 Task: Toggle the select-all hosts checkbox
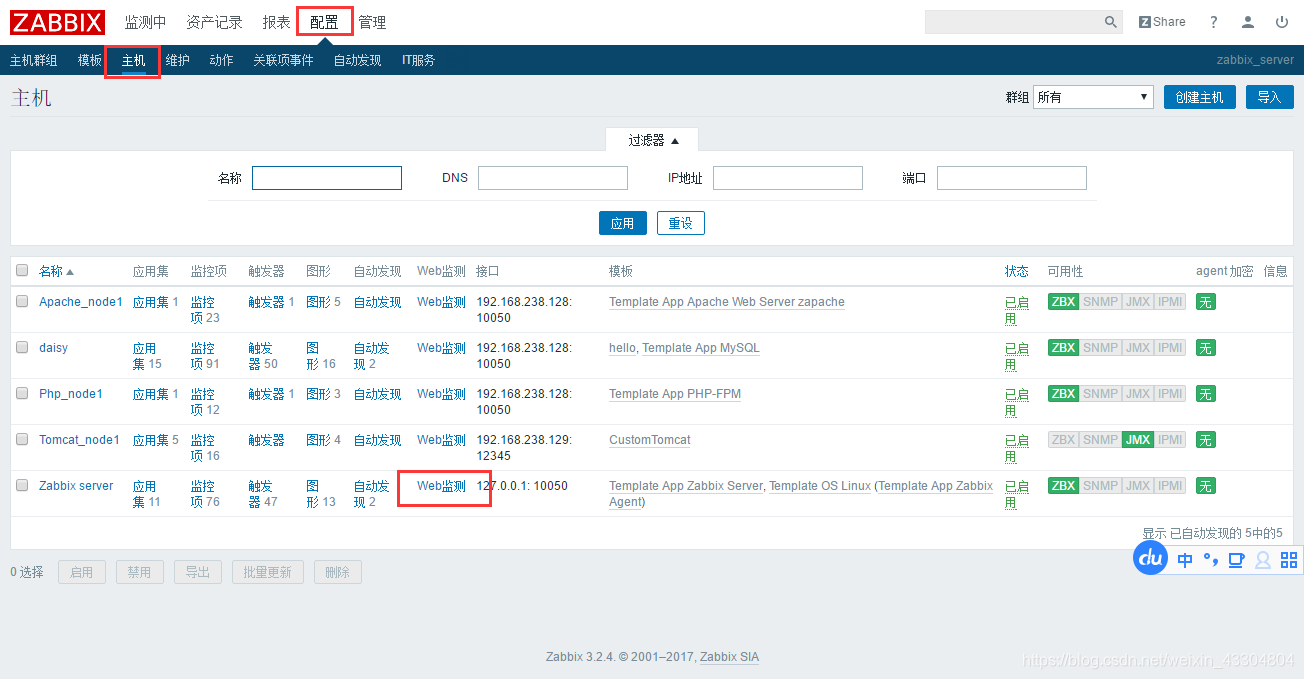(x=22, y=270)
